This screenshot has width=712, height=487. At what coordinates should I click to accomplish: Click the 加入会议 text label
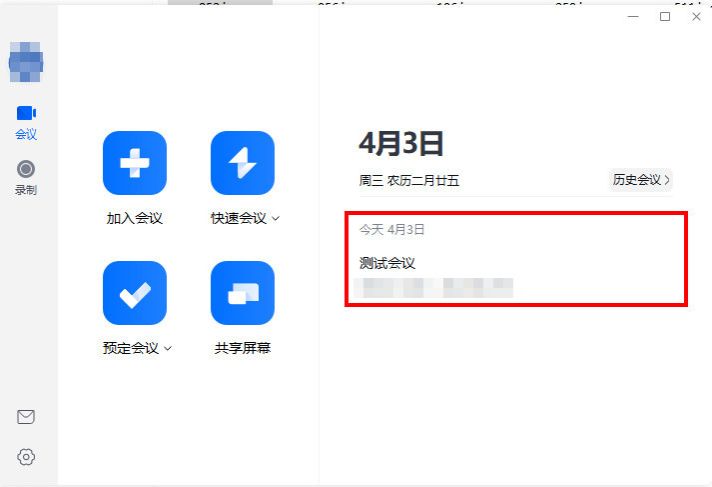[x=134, y=219]
